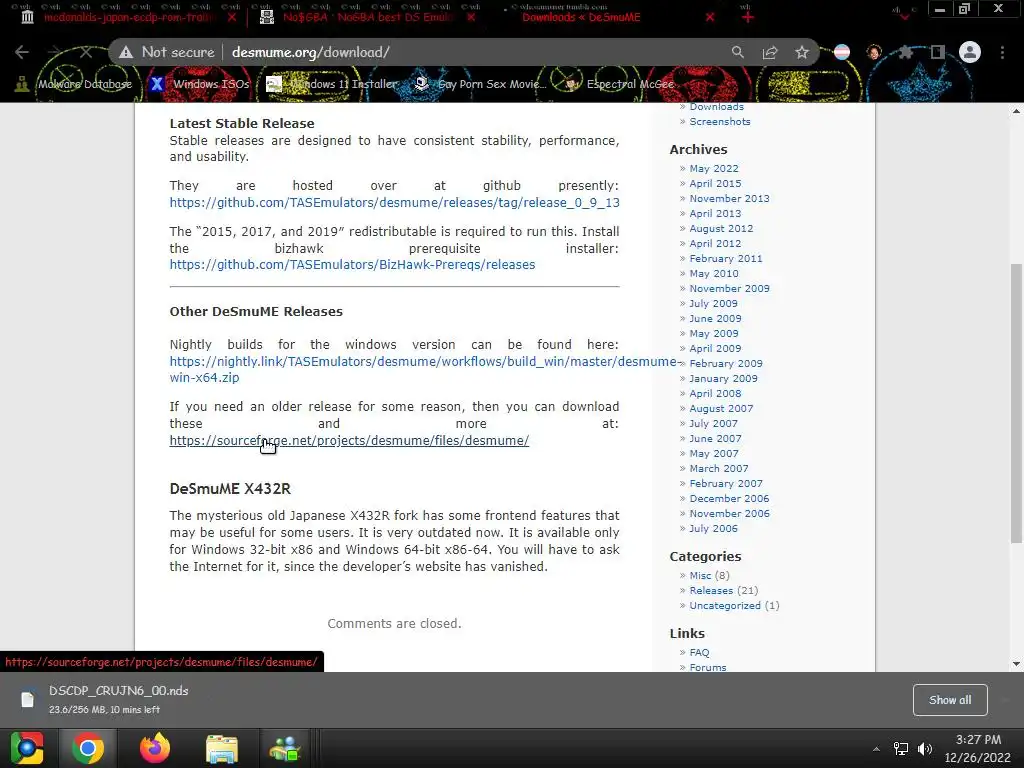Click the page scrollbar down arrow
The height and width of the screenshot is (768, 1024).
(1016, 664)
